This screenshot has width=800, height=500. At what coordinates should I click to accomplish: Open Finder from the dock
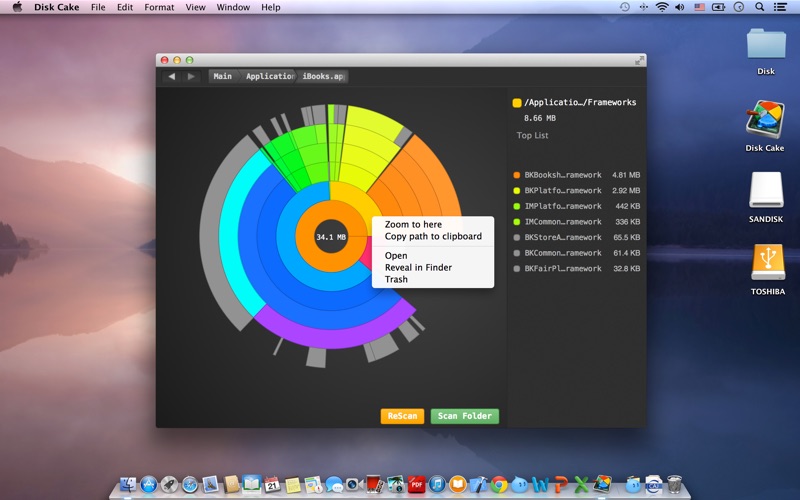click(x=128, y=484)
